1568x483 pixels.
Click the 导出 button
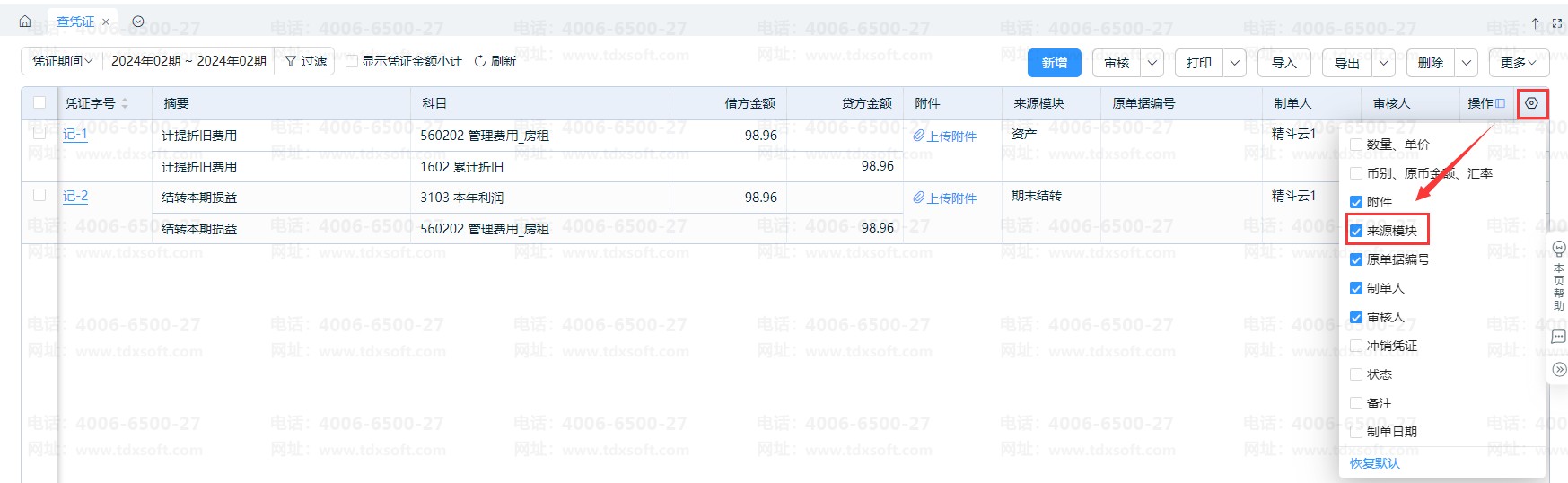tap(1347, 63)
